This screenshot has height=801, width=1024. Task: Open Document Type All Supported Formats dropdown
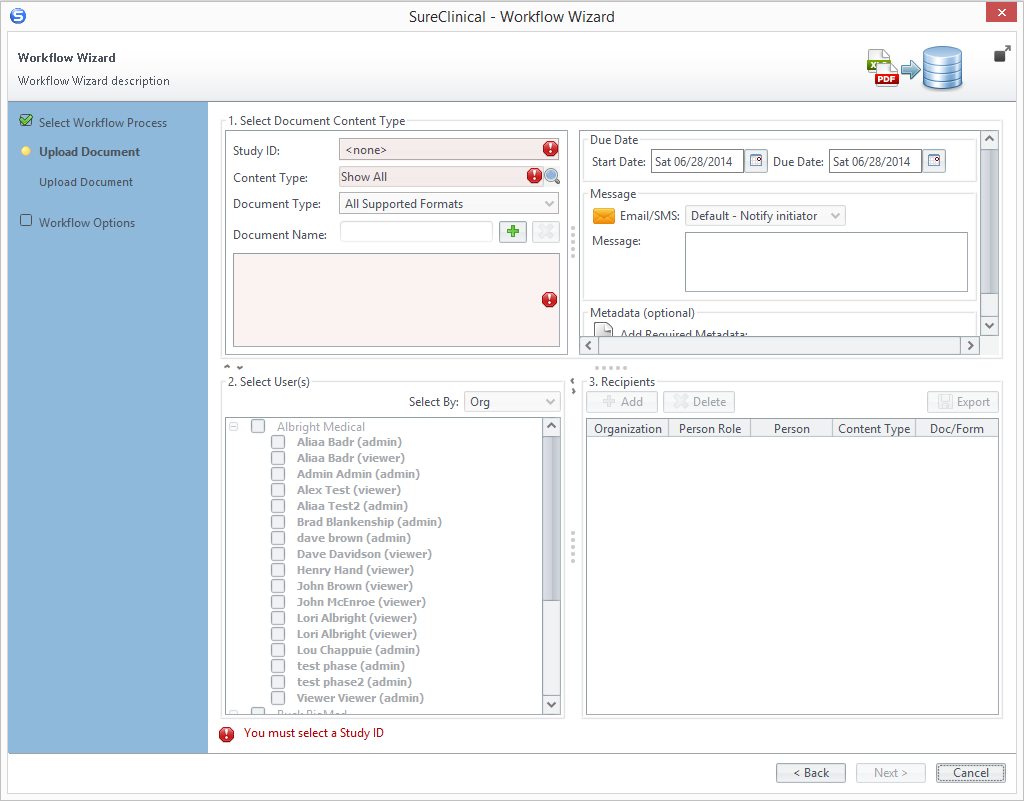449,204
